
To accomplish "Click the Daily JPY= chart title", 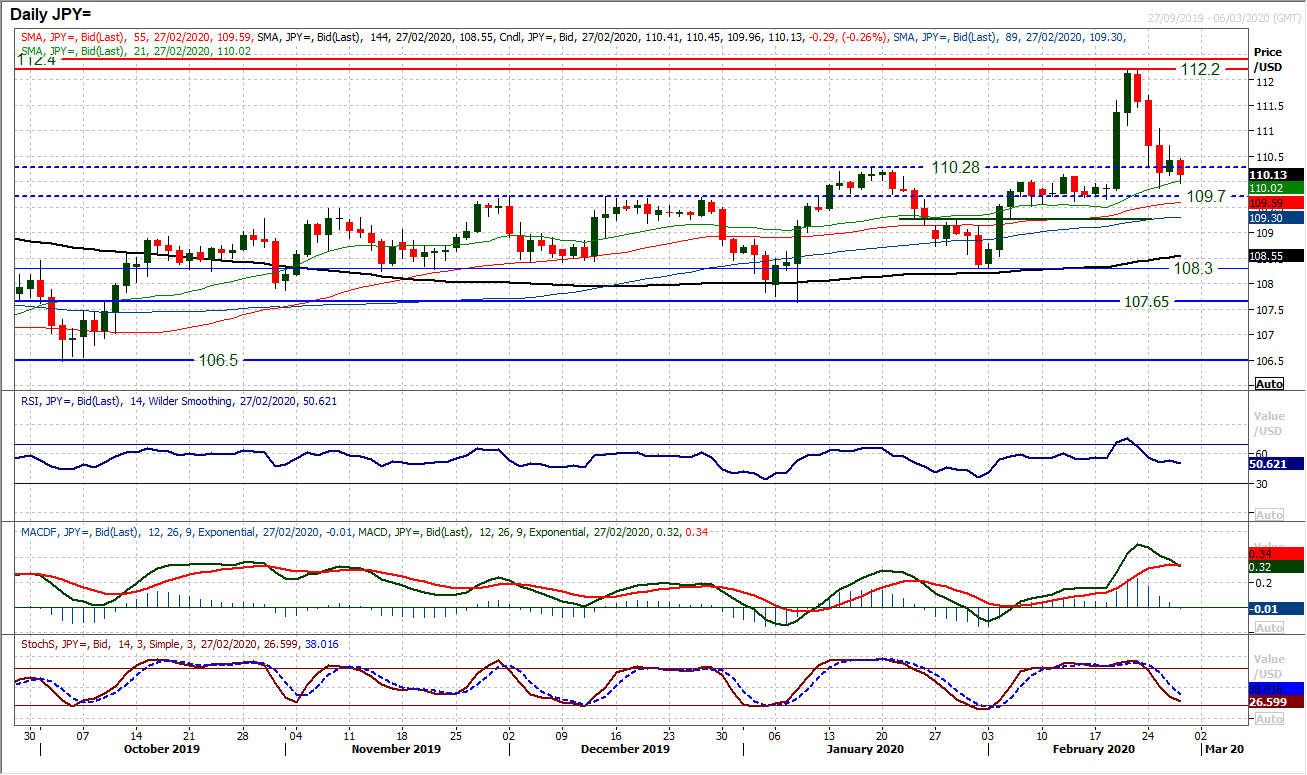I will (51, 14).
